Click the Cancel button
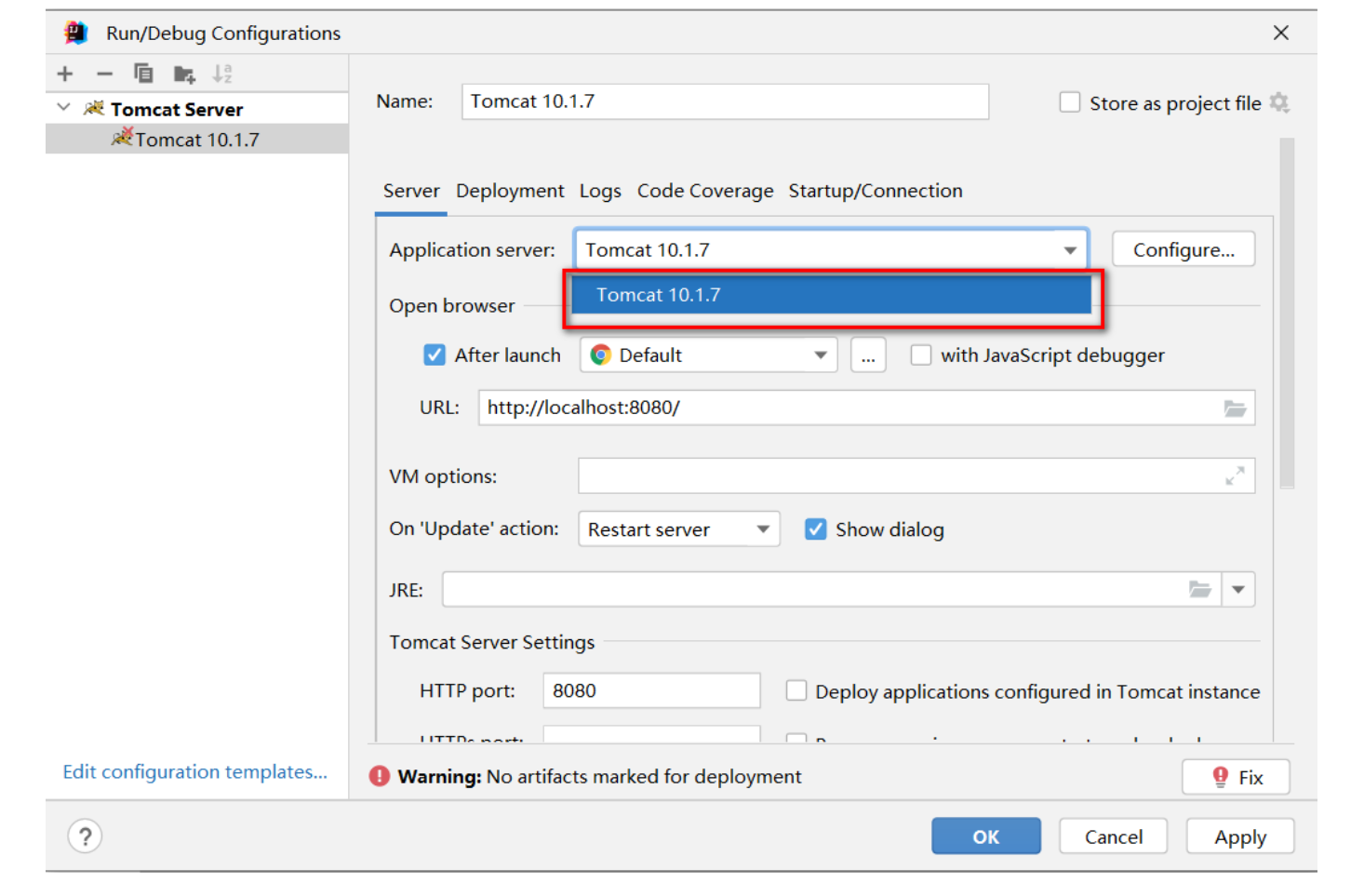 coord(1114,836)
